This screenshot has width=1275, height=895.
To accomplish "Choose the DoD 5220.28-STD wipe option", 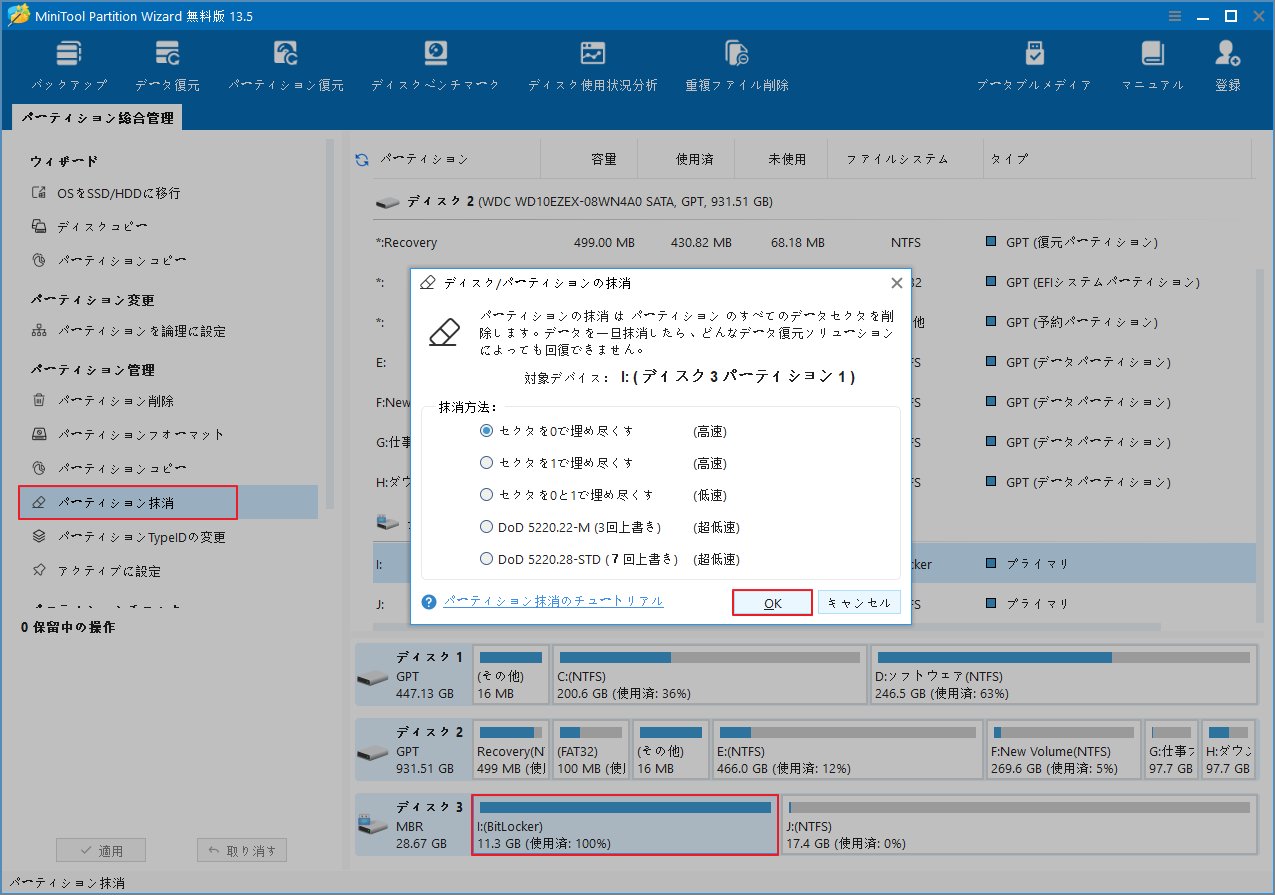I will click(487, 559).
